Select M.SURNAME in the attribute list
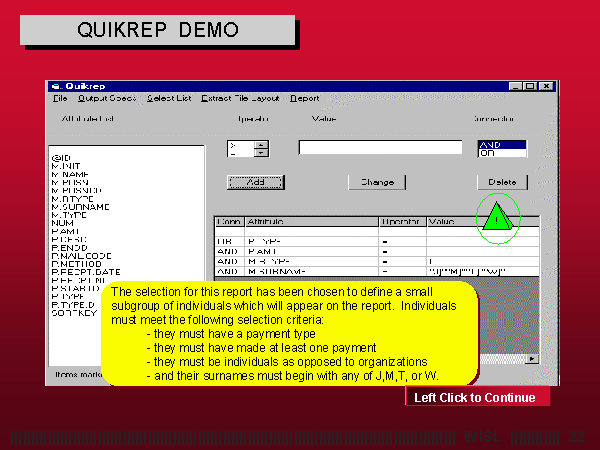The height and width of the screenshot is (450, 600). (79, 207)
